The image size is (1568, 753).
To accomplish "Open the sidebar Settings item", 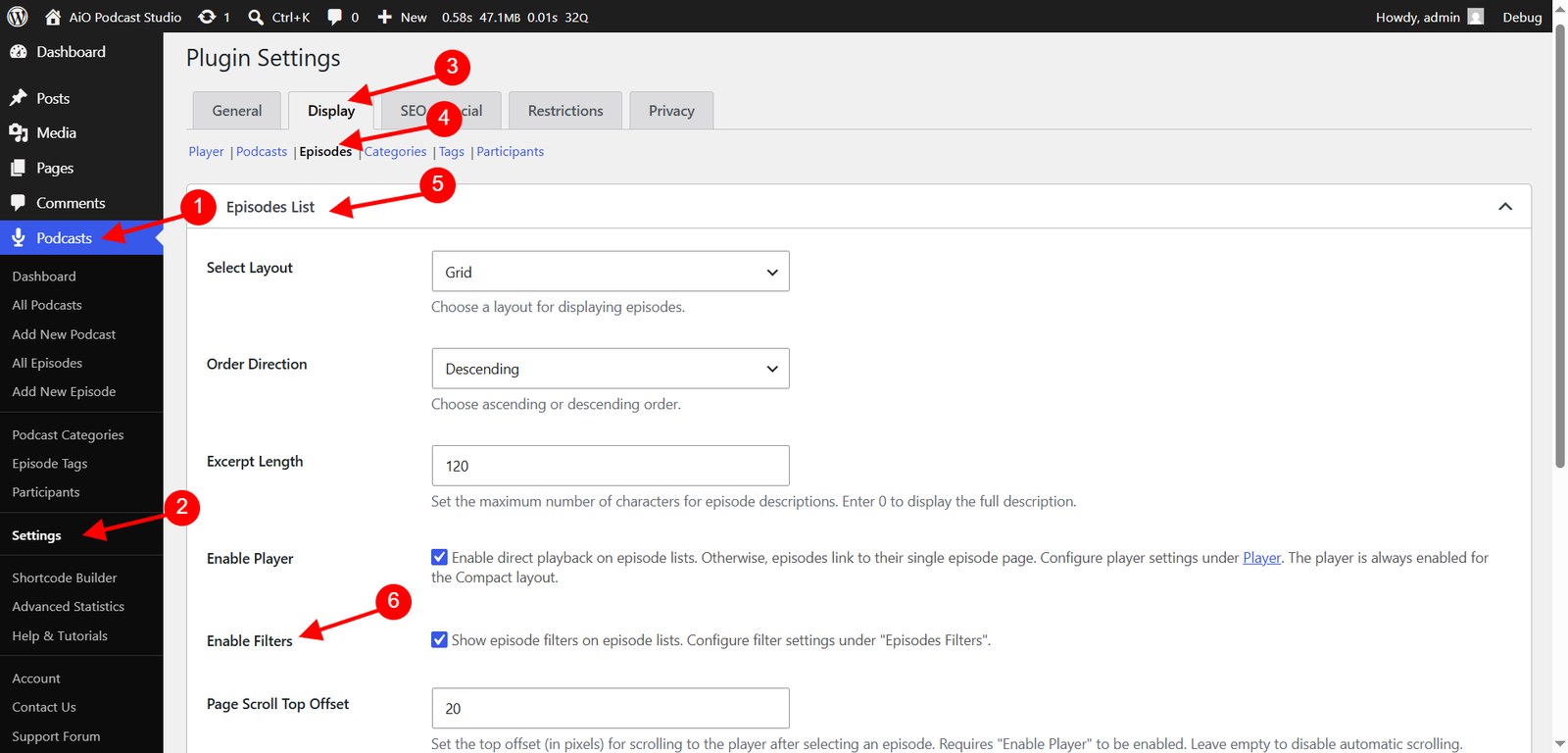I will pyautogui.click(x=36, y=535).
